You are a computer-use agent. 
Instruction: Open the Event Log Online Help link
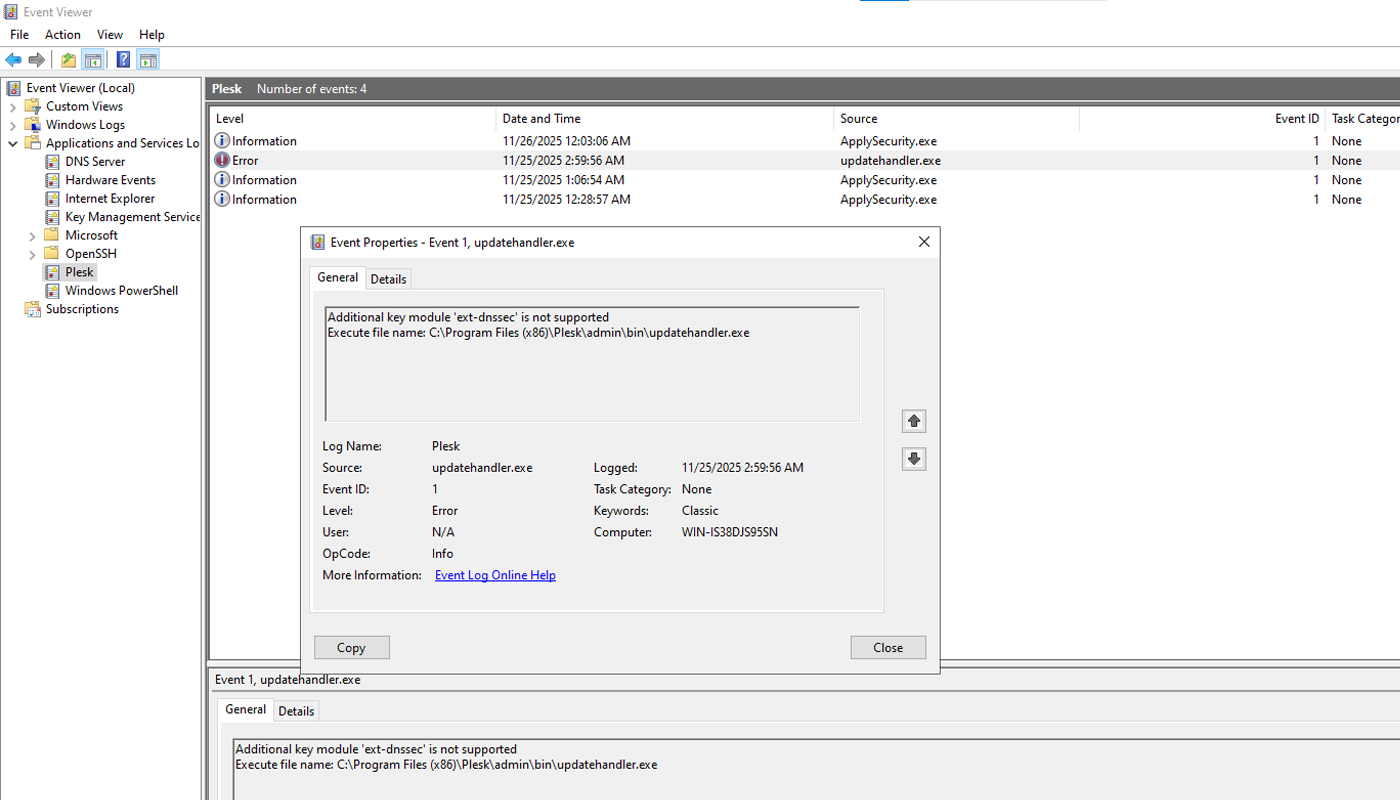point(495,575)
